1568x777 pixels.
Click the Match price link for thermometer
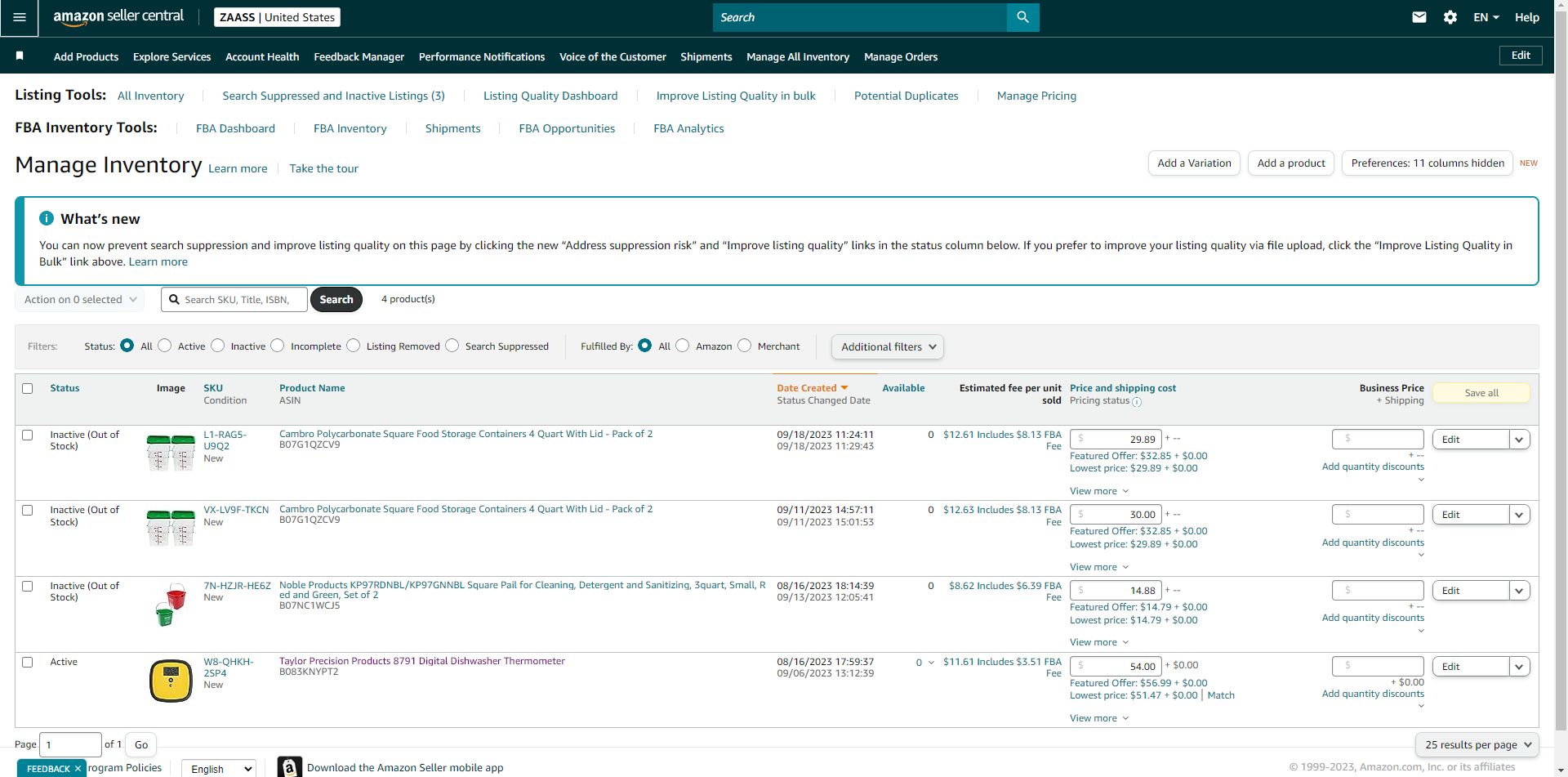click(1221, 696)
